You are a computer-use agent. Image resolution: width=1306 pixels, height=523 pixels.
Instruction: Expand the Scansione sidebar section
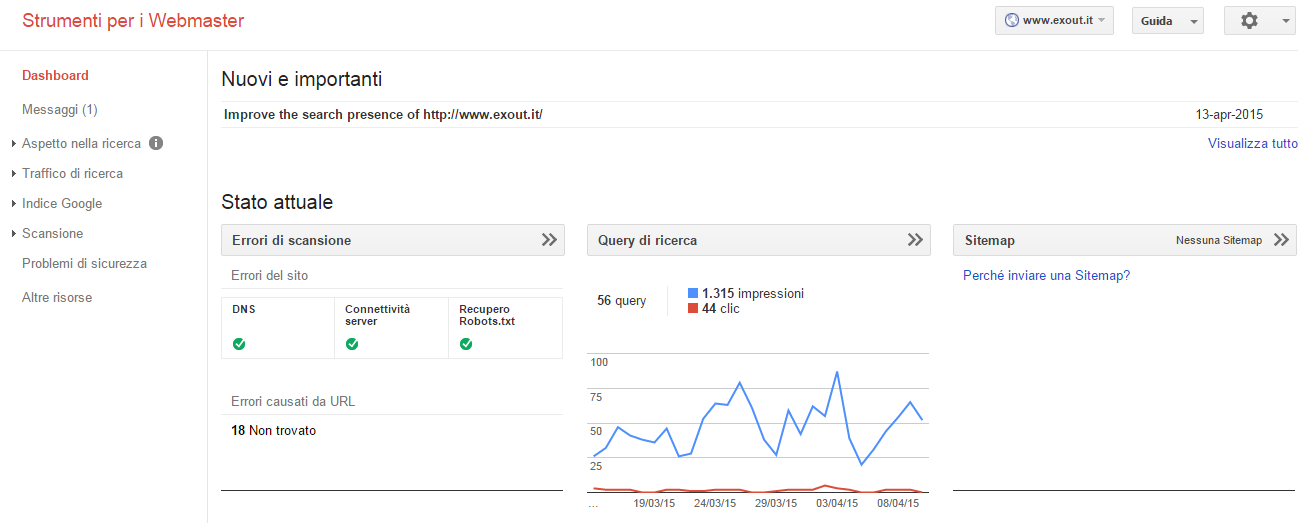pos(52,233)
